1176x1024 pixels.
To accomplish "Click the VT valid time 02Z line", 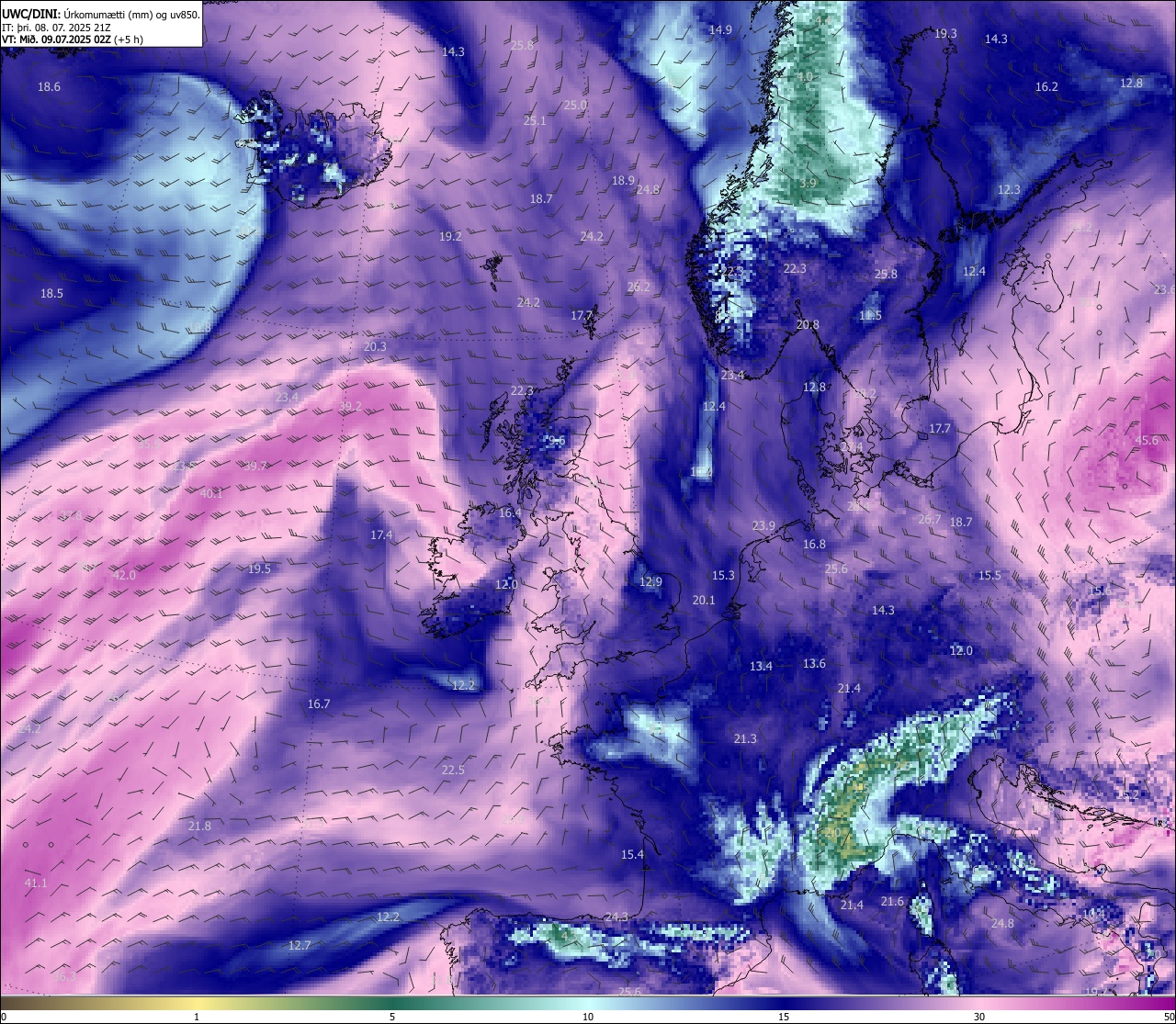I will pos(73,39).
